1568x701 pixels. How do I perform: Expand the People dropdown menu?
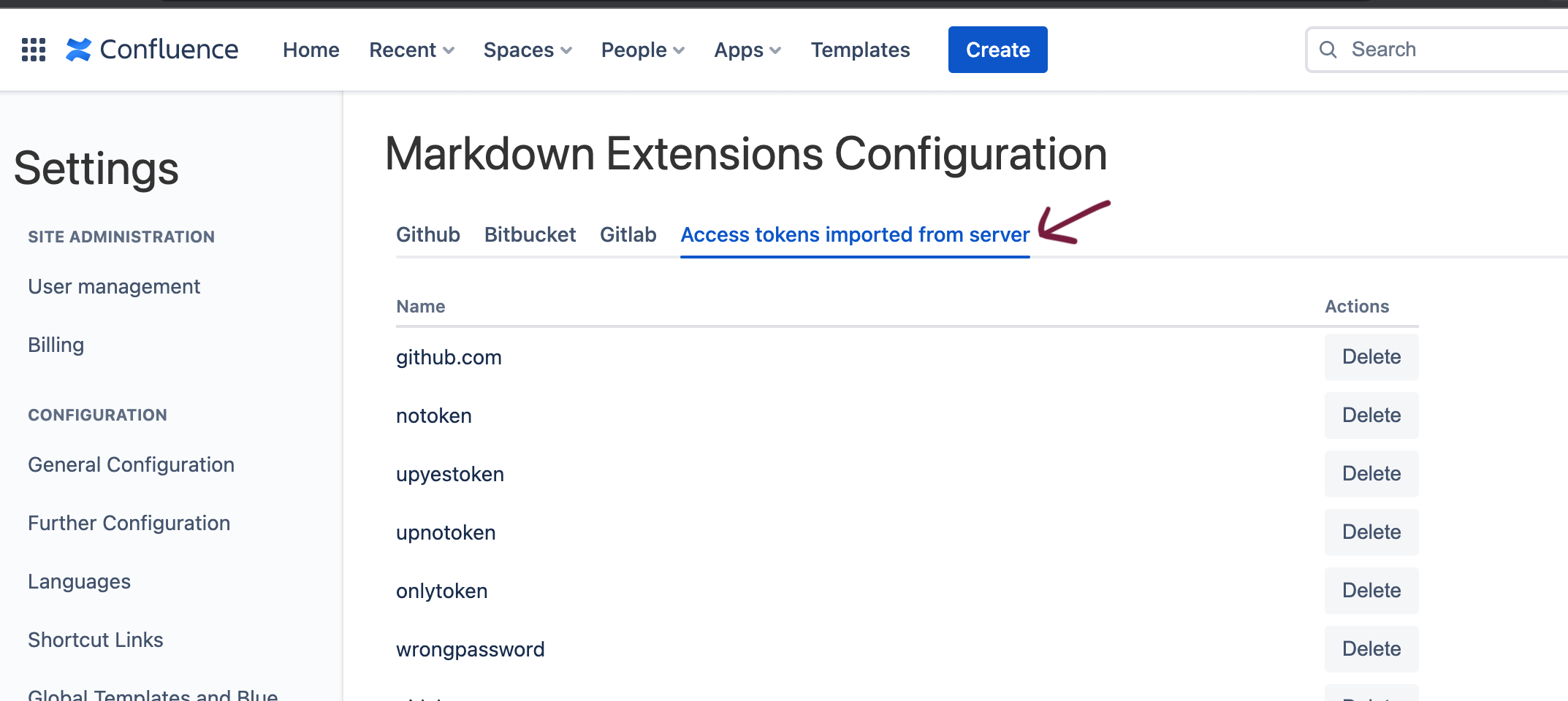(x=643, y=50)
